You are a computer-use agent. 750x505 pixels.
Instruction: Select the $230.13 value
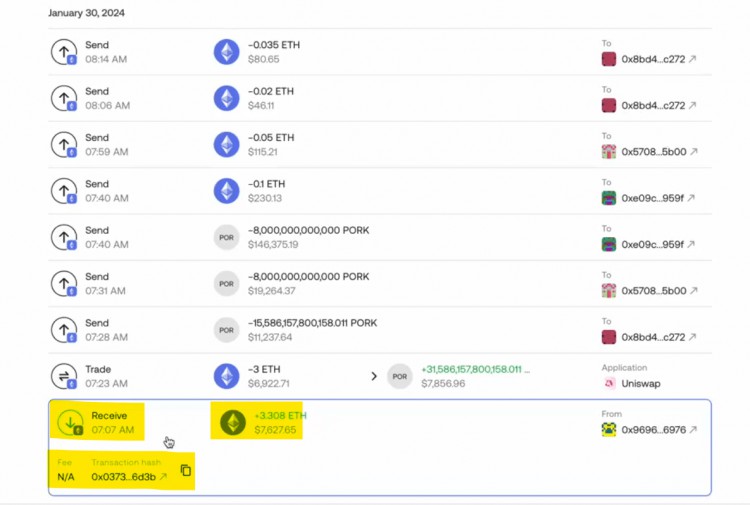click(265, 198)
